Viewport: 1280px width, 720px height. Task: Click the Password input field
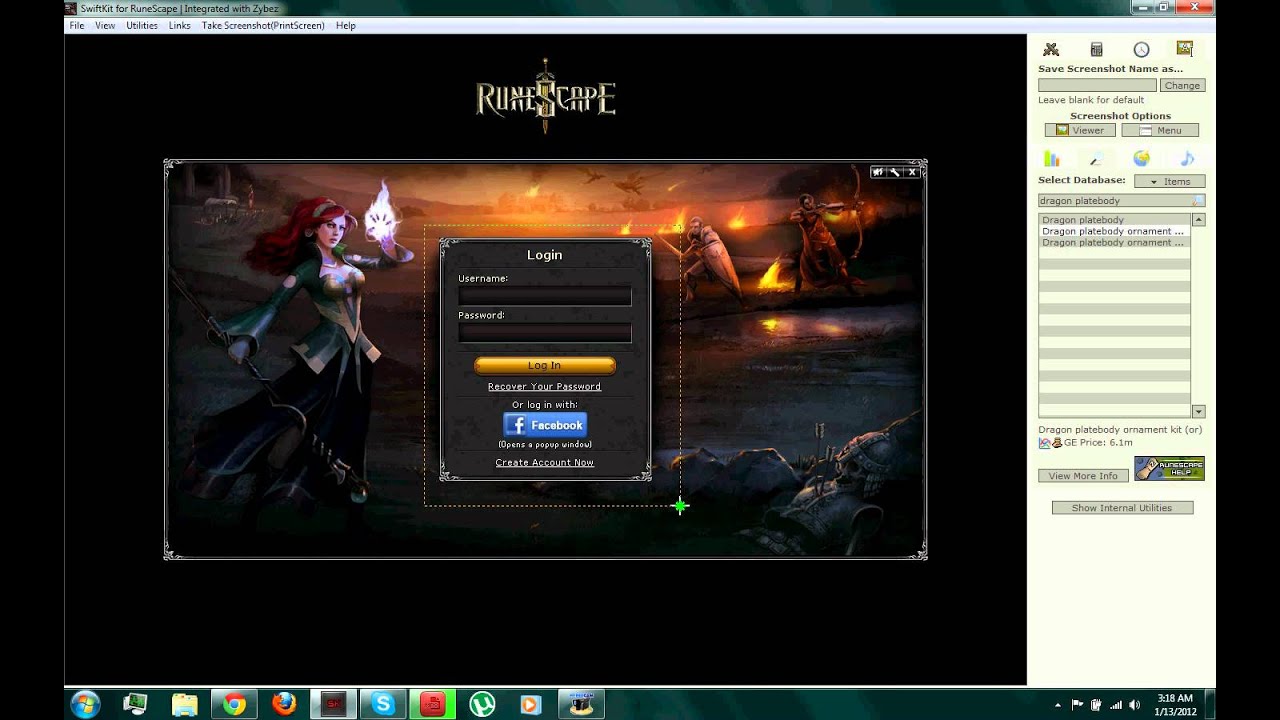[545, 333]
